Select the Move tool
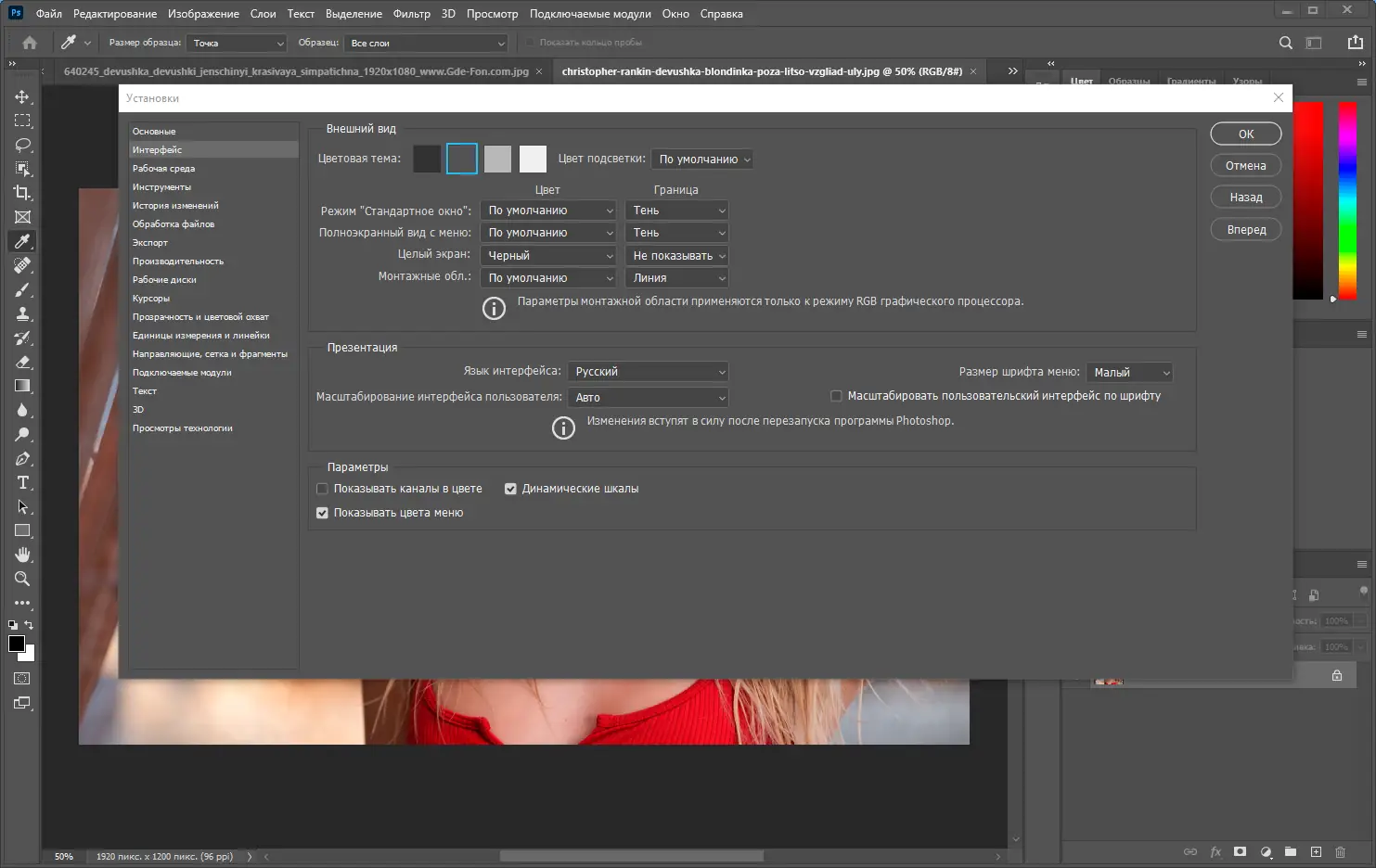Viewport: 1376px width, 868px height. pos(22,96)
